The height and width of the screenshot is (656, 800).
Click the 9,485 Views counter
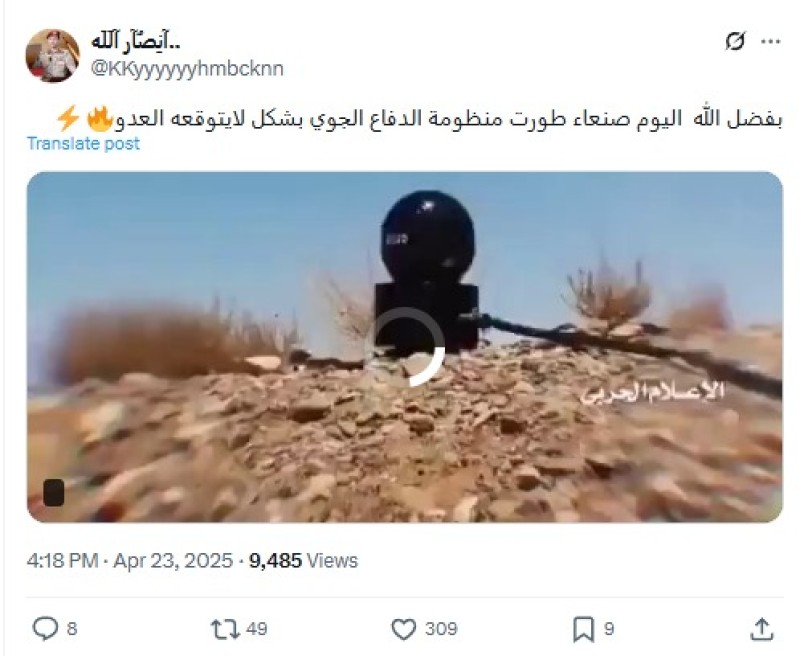(303, 561)
